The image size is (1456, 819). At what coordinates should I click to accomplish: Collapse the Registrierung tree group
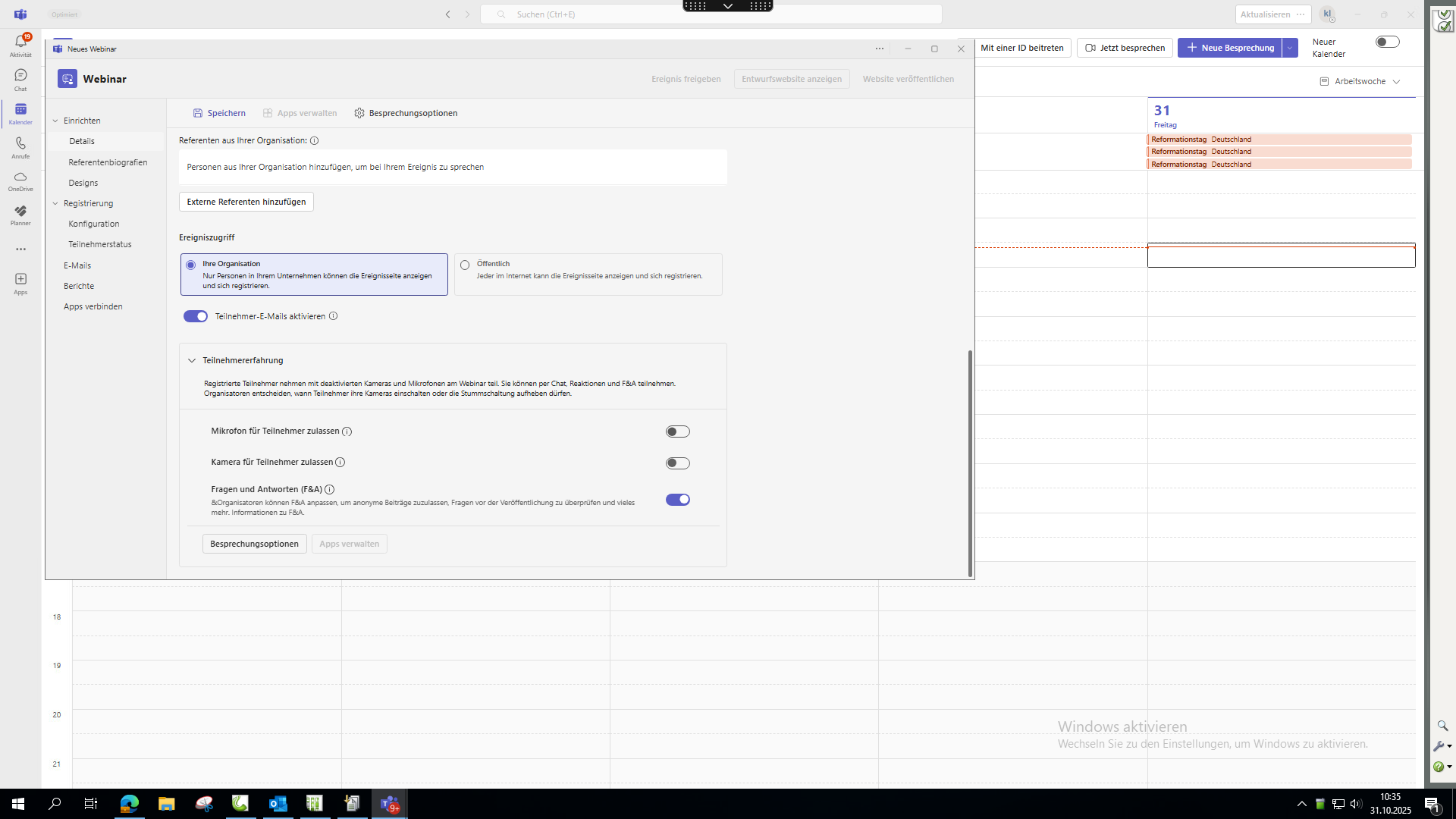tap(55, 203)
